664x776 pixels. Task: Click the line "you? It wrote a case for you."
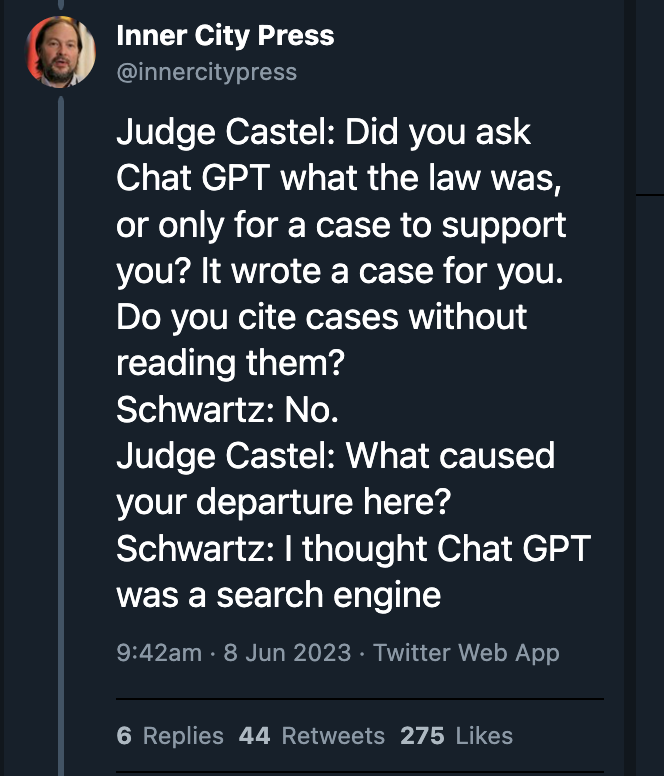click(x=340, y=271)
